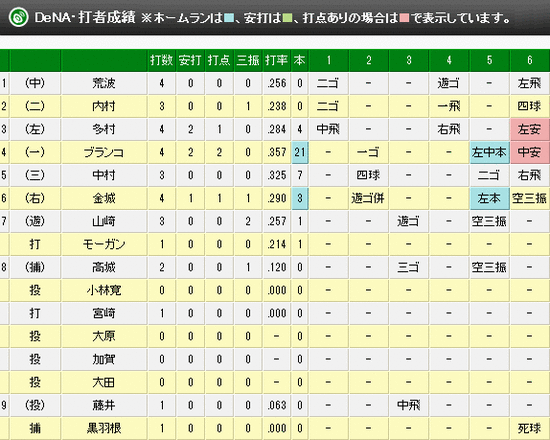Click player name 小林寛

104,290
